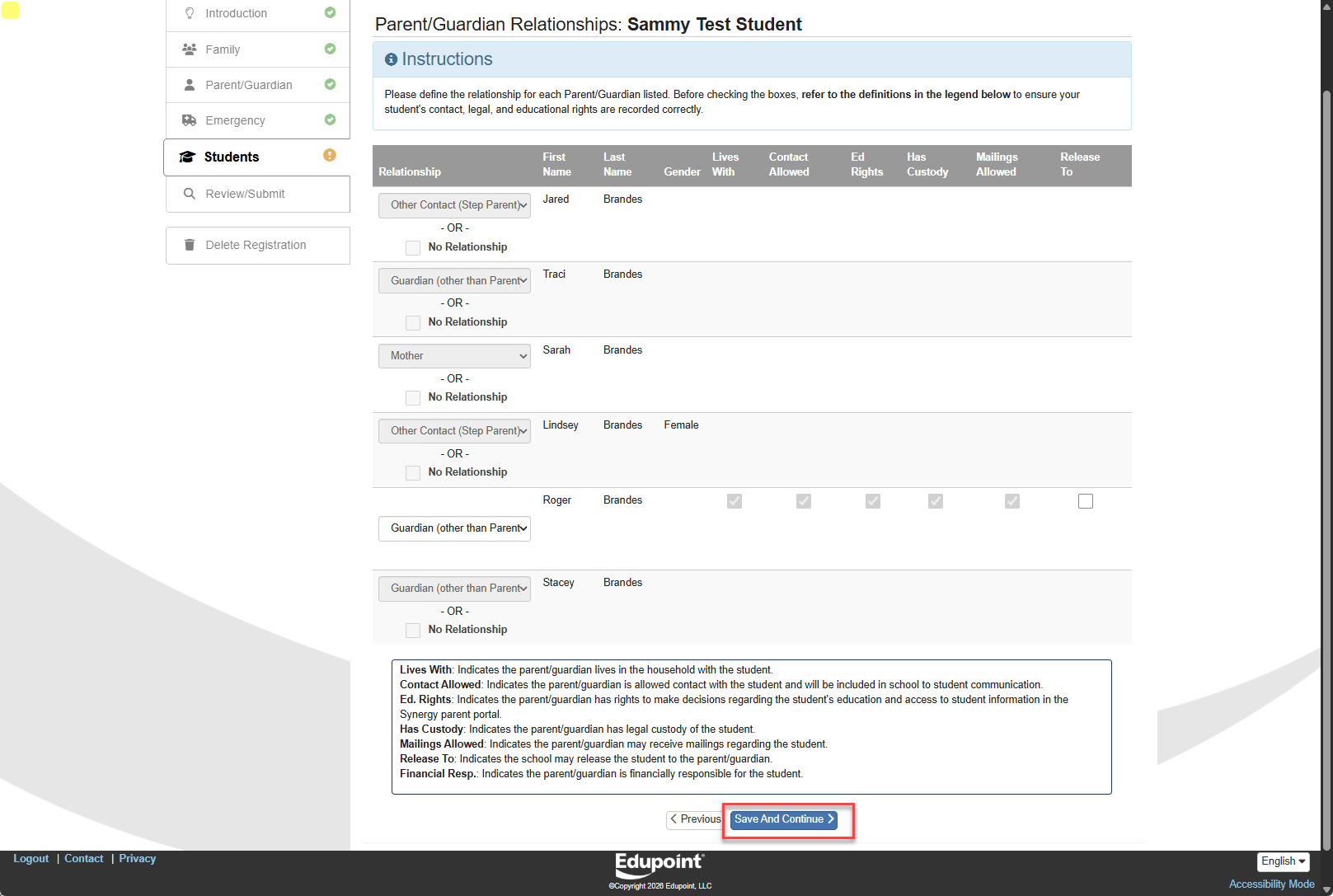Click Delete Registration button
Image resolution: width=1333 pixels, height=896 pixels.
(257, 245)
